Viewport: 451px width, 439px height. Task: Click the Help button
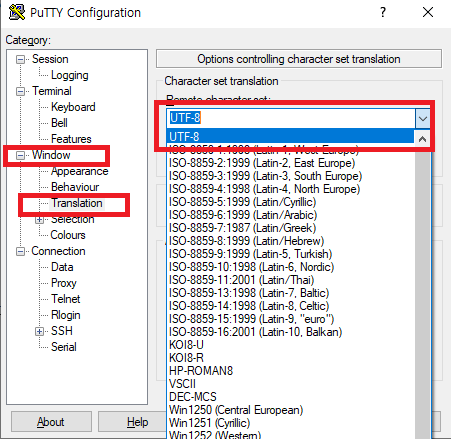click(x=132, y=422)
